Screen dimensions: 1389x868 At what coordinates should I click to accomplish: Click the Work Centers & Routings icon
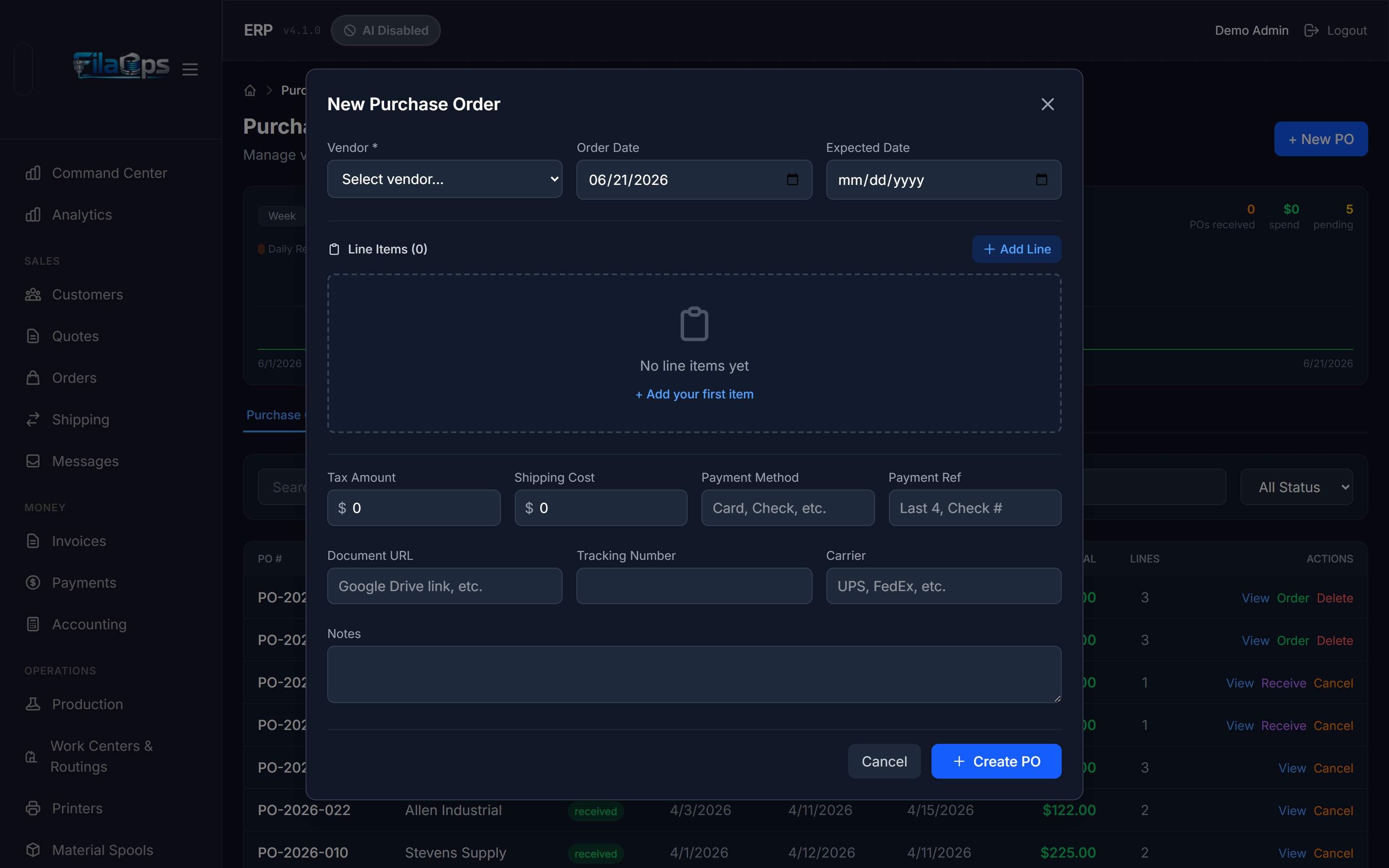click(32, 756)
